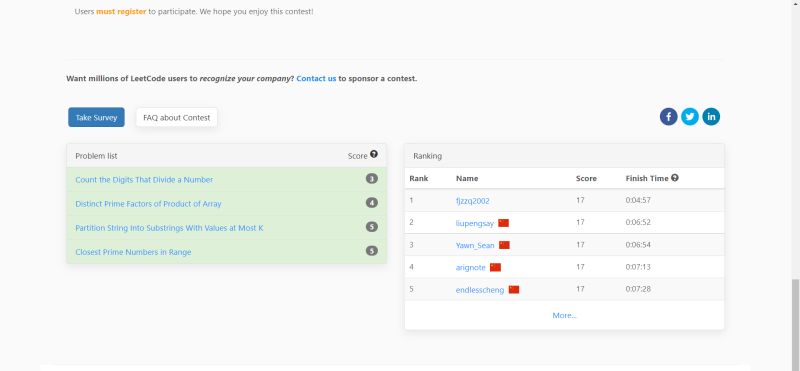Click the Score help question-mark icon
The image size is (800, 371).
pos(374,154)
